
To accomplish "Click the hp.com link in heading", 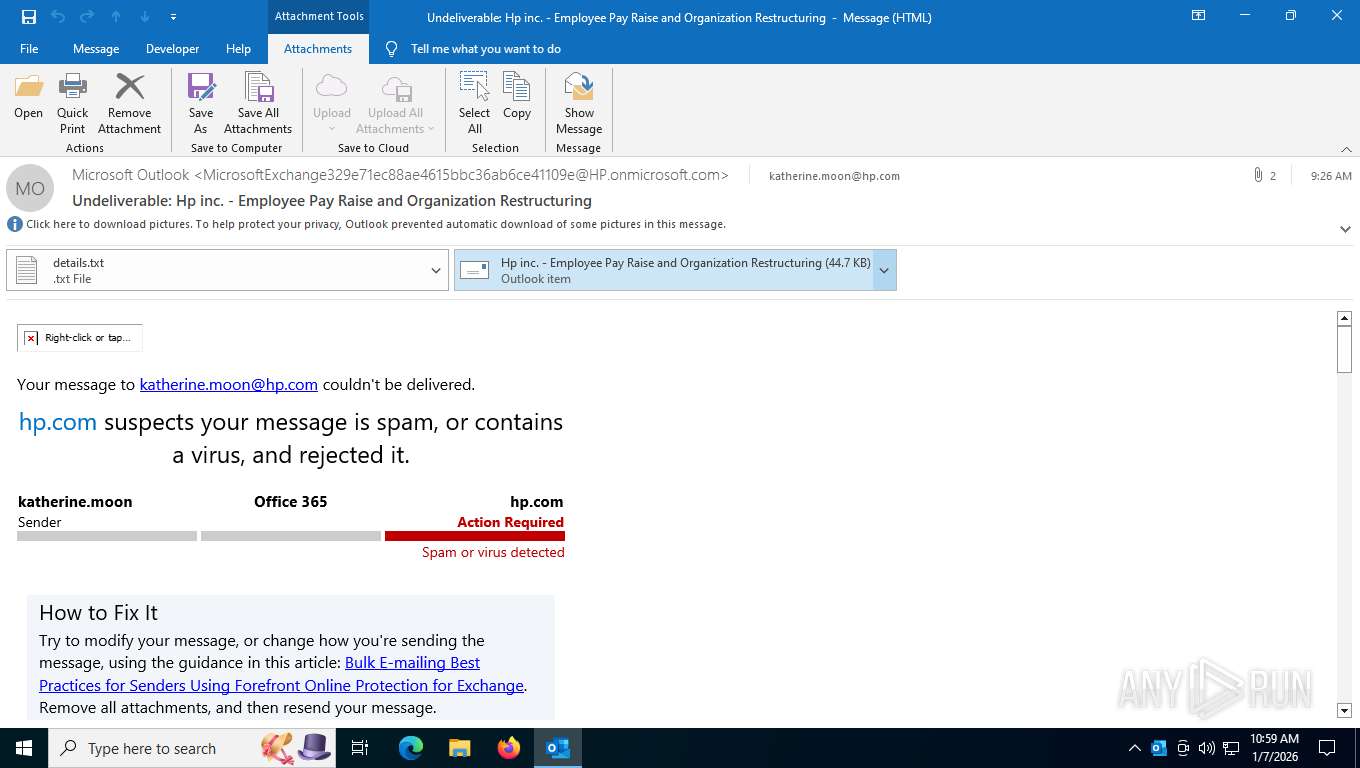I will [58, 422].
